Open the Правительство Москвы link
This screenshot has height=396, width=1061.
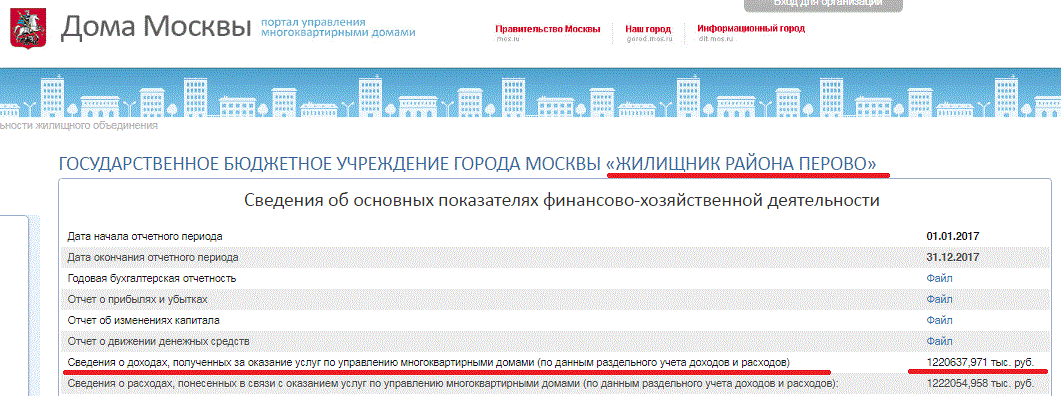point(547,29)
